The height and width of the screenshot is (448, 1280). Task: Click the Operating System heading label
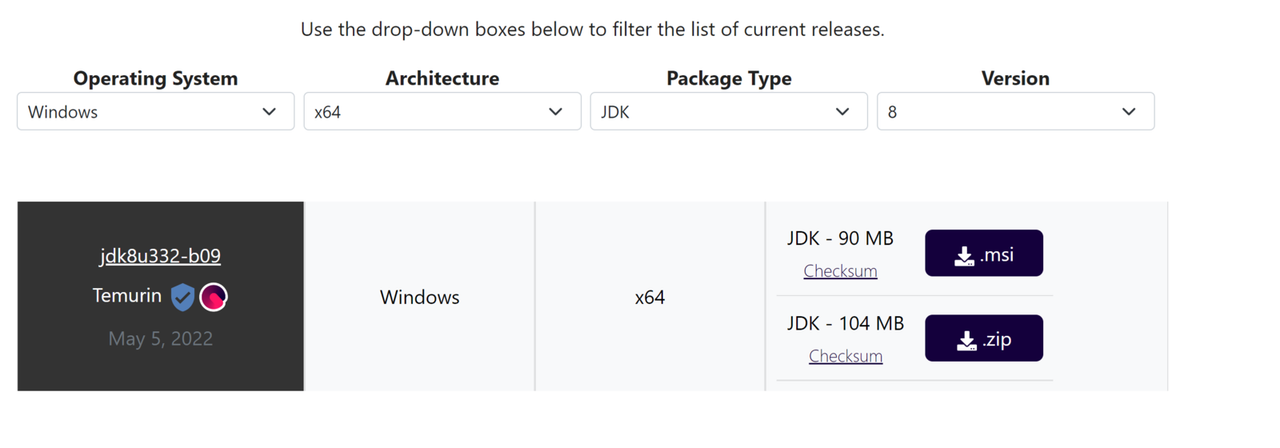tap(155, 78)
